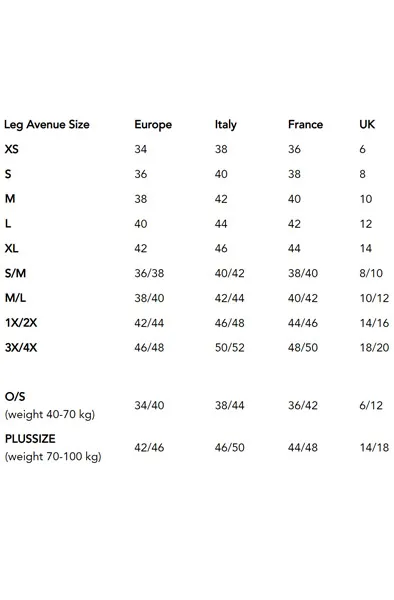Click the Italy column header
The image size is (394, 600).
coord(226,125)
